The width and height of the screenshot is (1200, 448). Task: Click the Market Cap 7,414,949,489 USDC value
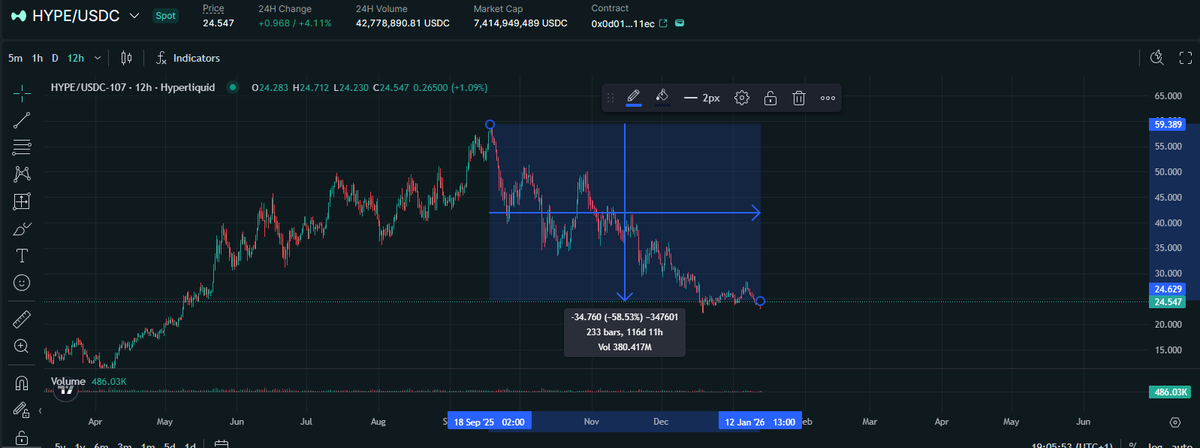[x=521, y=22]
